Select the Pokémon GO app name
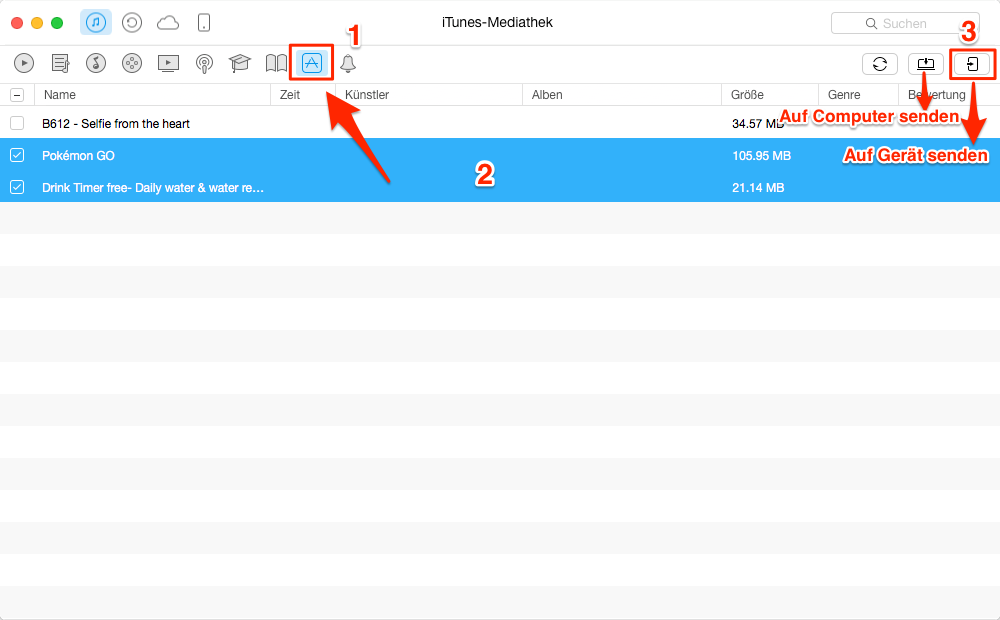The image size is (1000, 620). [x=78, y=156]
